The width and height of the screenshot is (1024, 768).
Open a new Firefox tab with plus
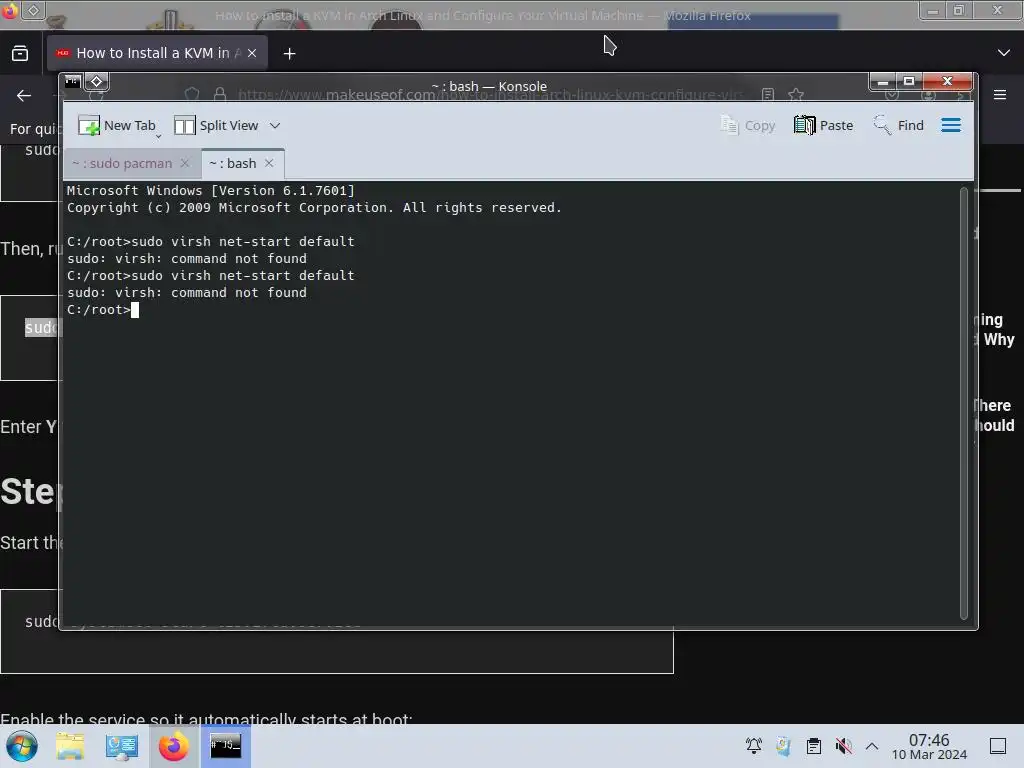[289, 54]
